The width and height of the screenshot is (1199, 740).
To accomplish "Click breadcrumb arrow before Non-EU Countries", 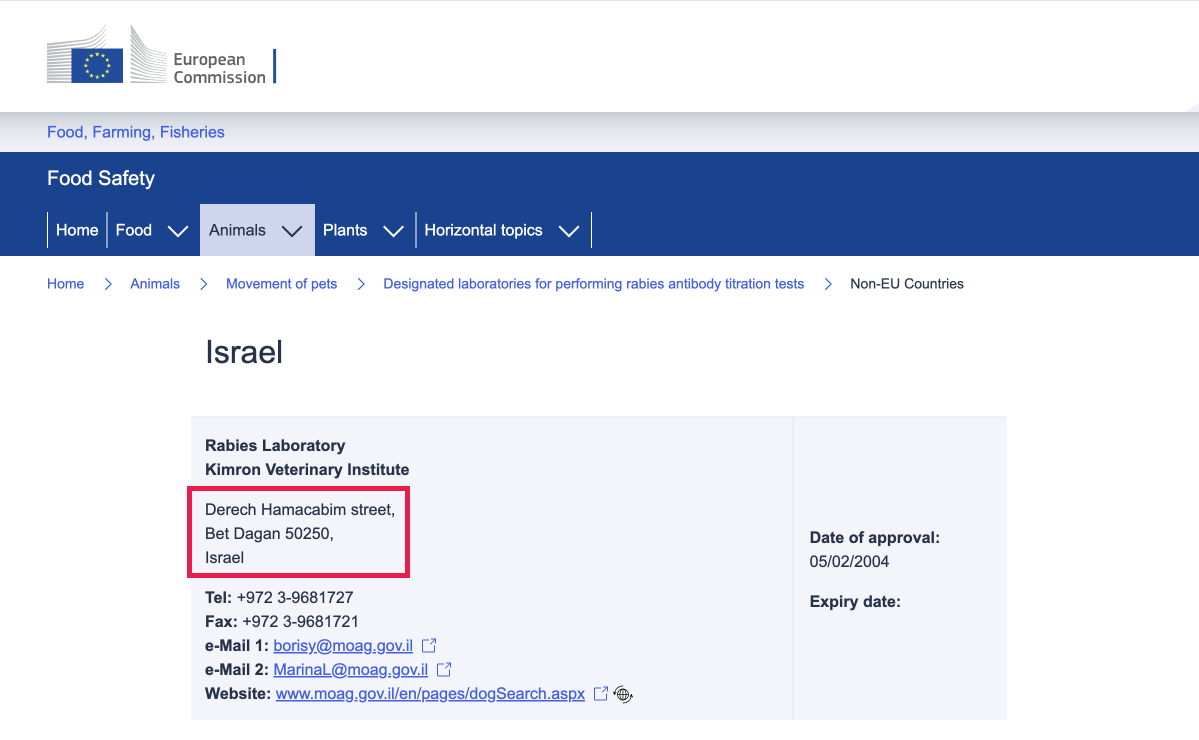I will 828,284.
